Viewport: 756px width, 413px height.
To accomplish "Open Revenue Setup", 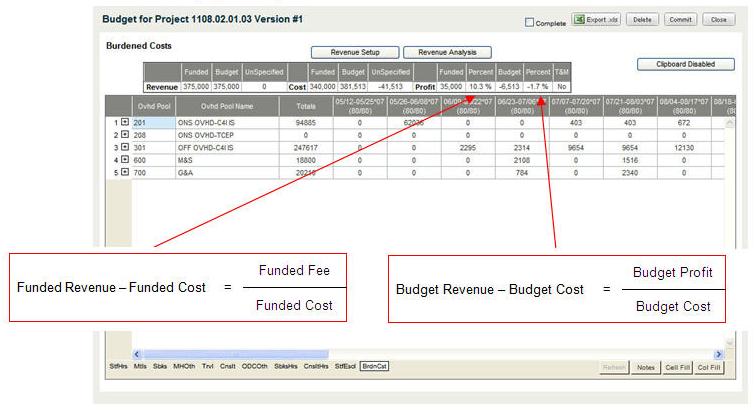I will (x=354, y=52).
